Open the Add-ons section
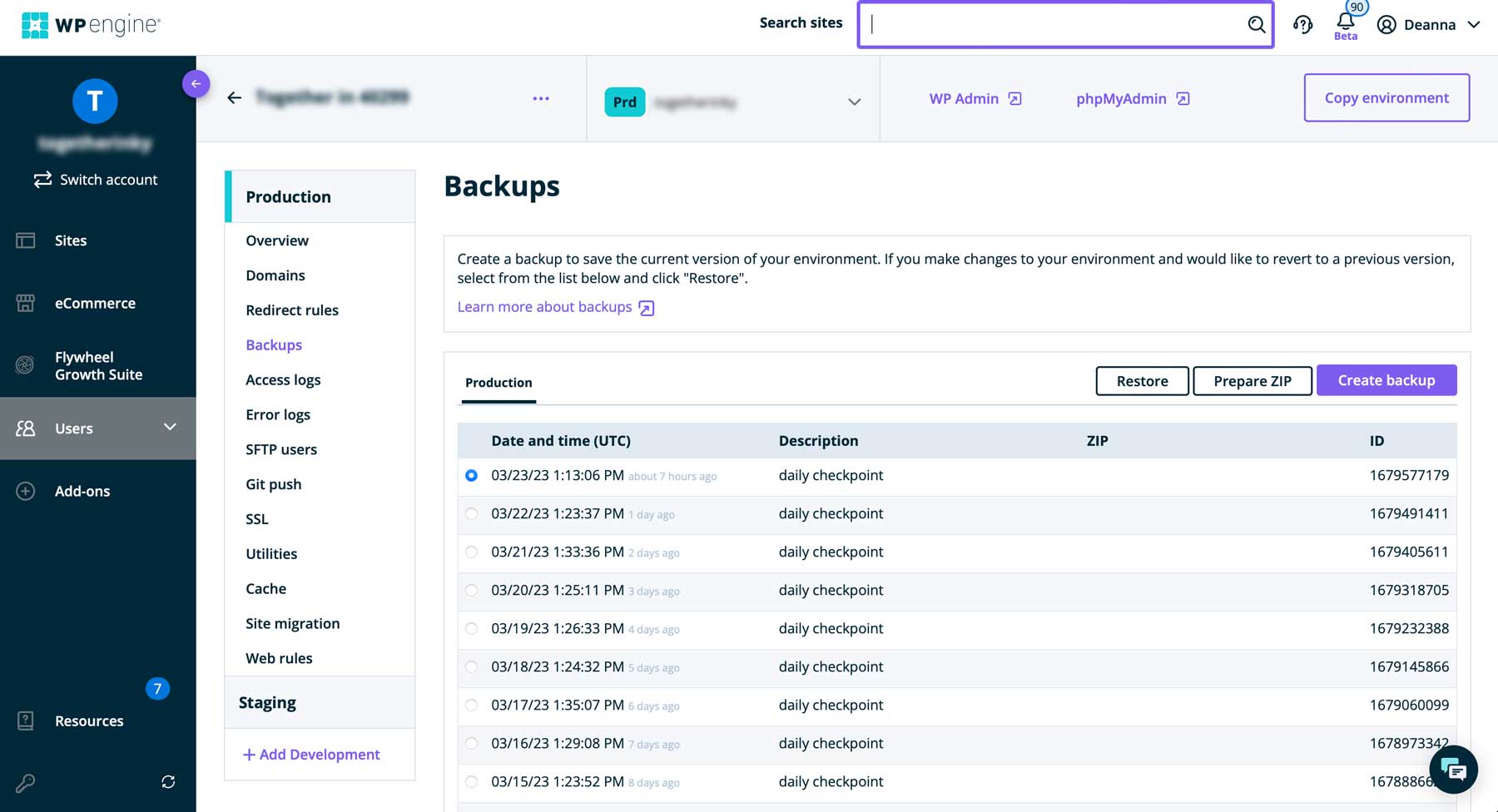Screen dimensions: 1498x812 click(82, 491)
